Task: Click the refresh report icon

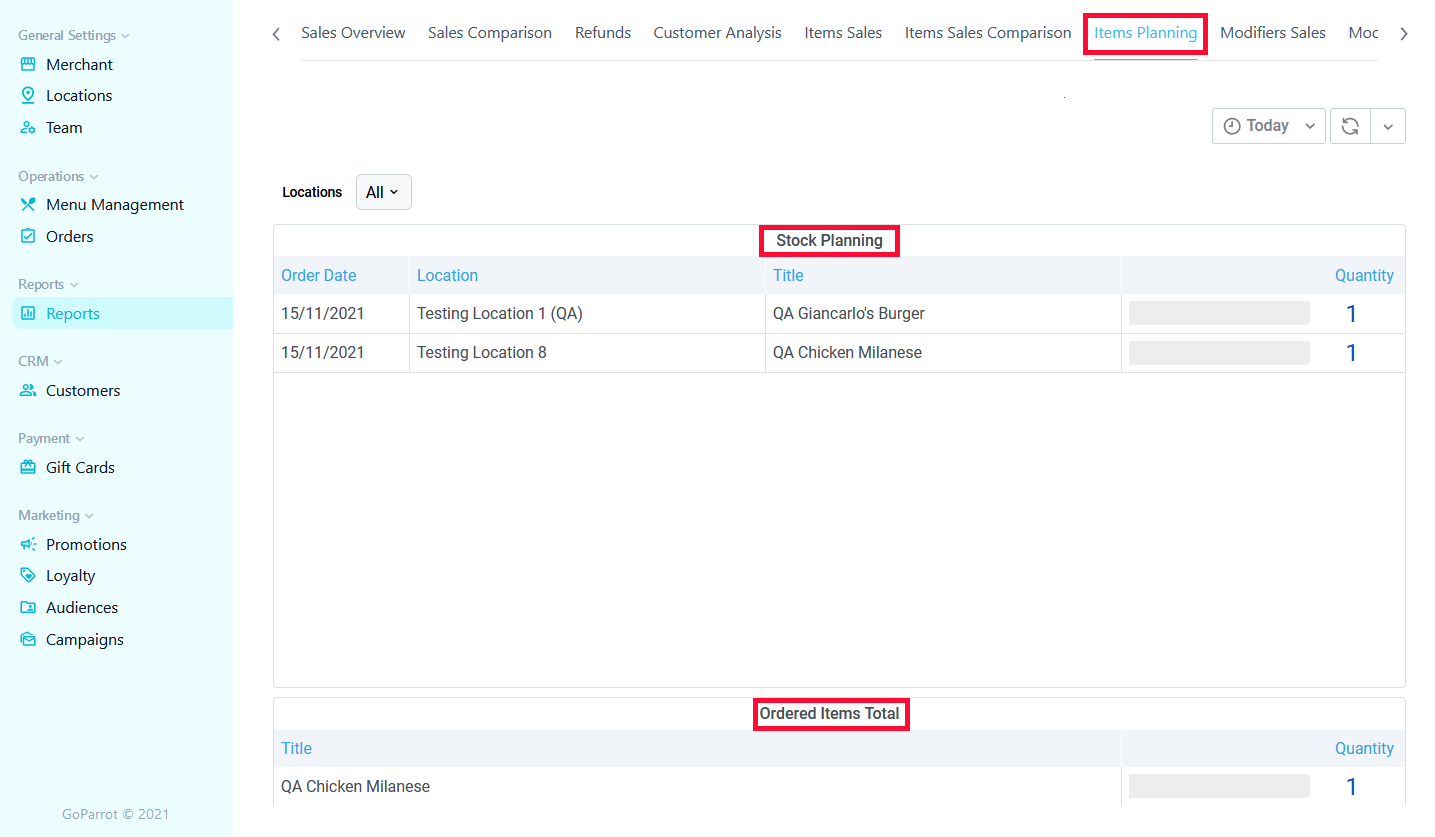Action: 1350,126
